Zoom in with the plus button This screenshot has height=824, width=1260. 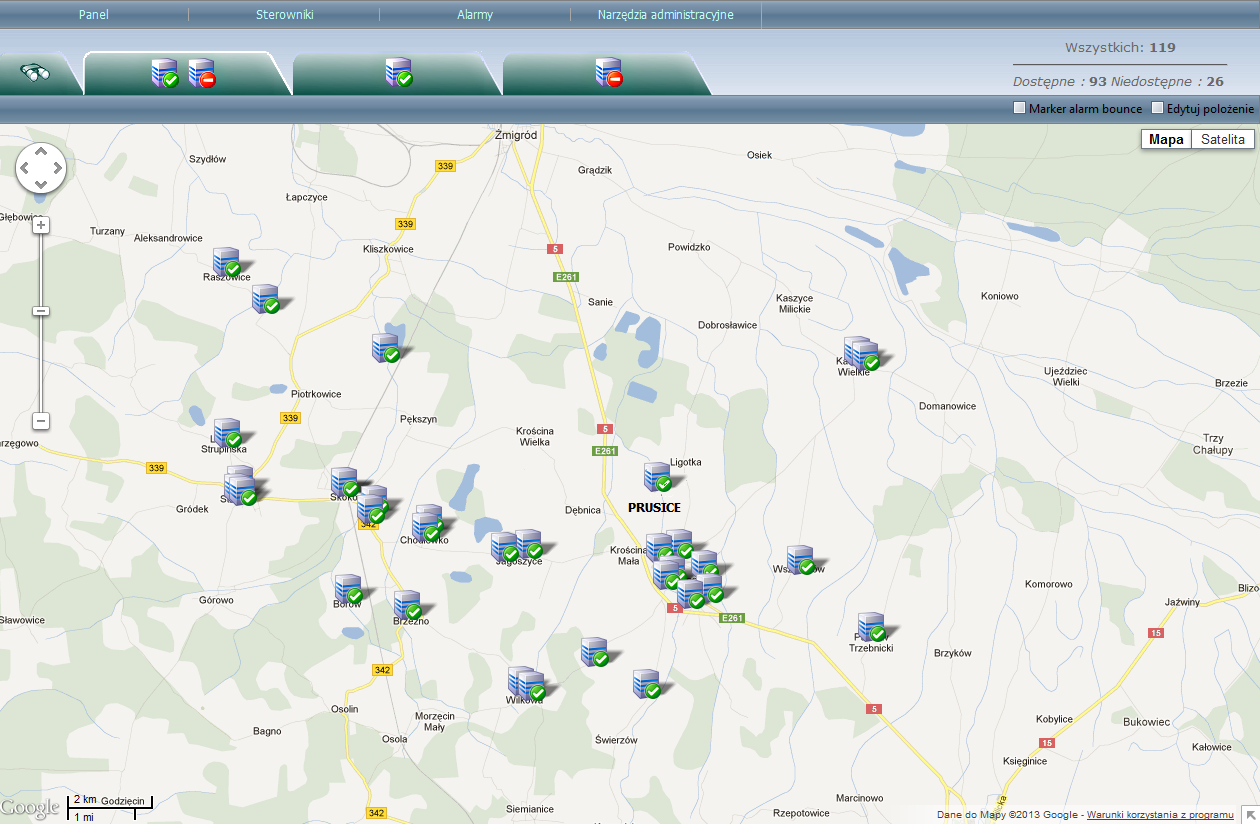(x=41, y=225)
